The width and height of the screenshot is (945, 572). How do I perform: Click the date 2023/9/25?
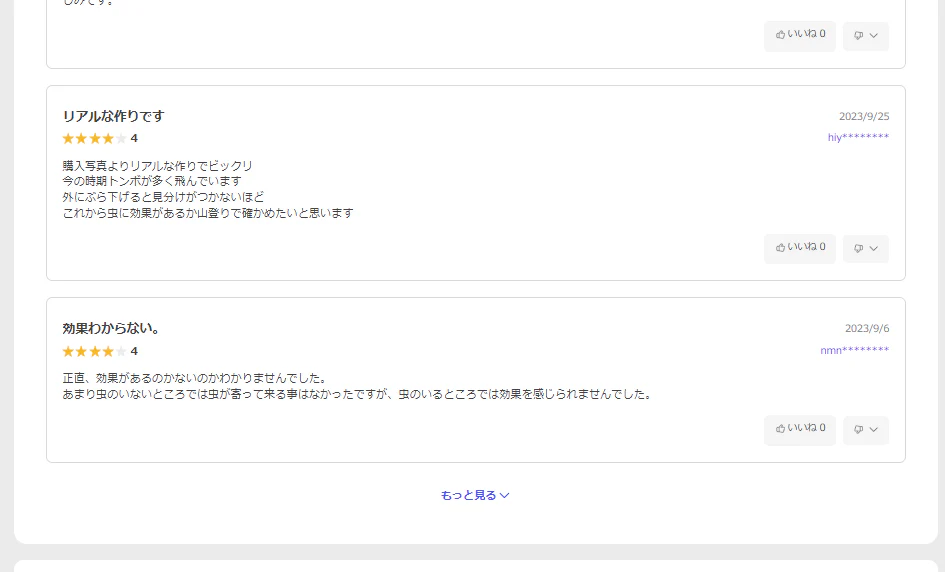[863, 117]
